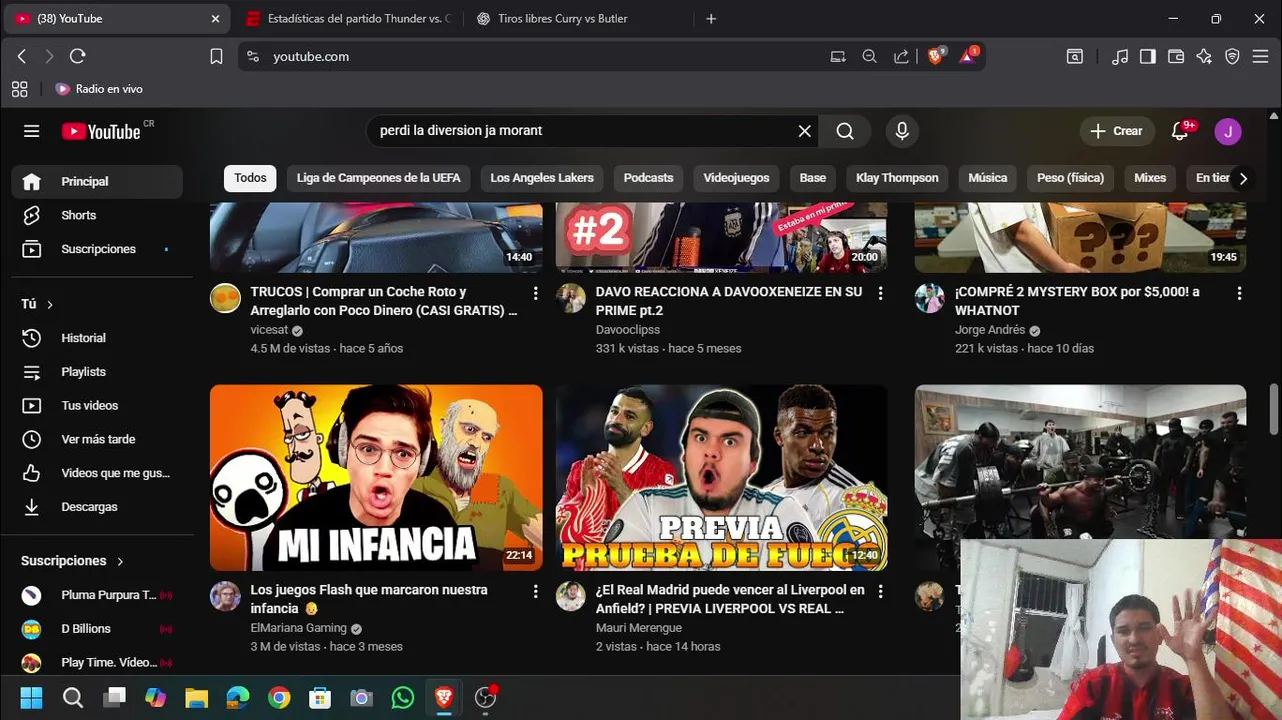
Task: Open vicesat channel name
Action: tap(269, 330)
